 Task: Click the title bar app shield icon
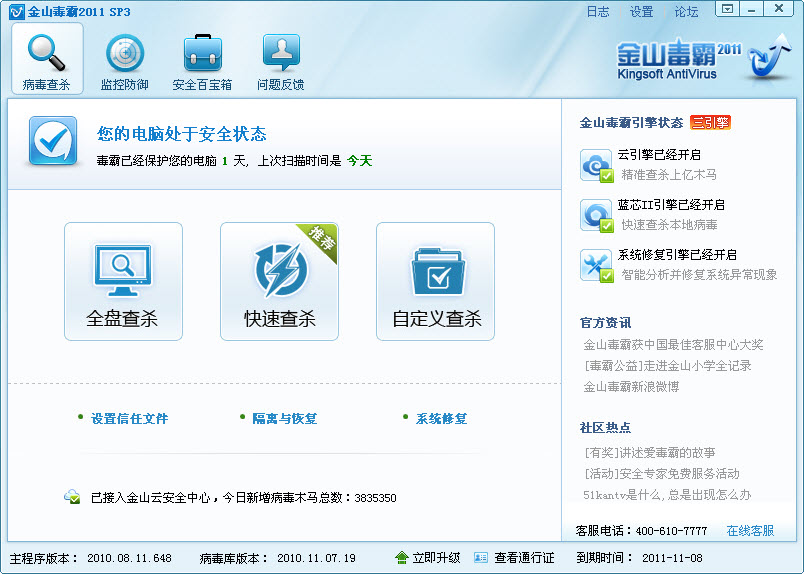(x=16, y=12)
